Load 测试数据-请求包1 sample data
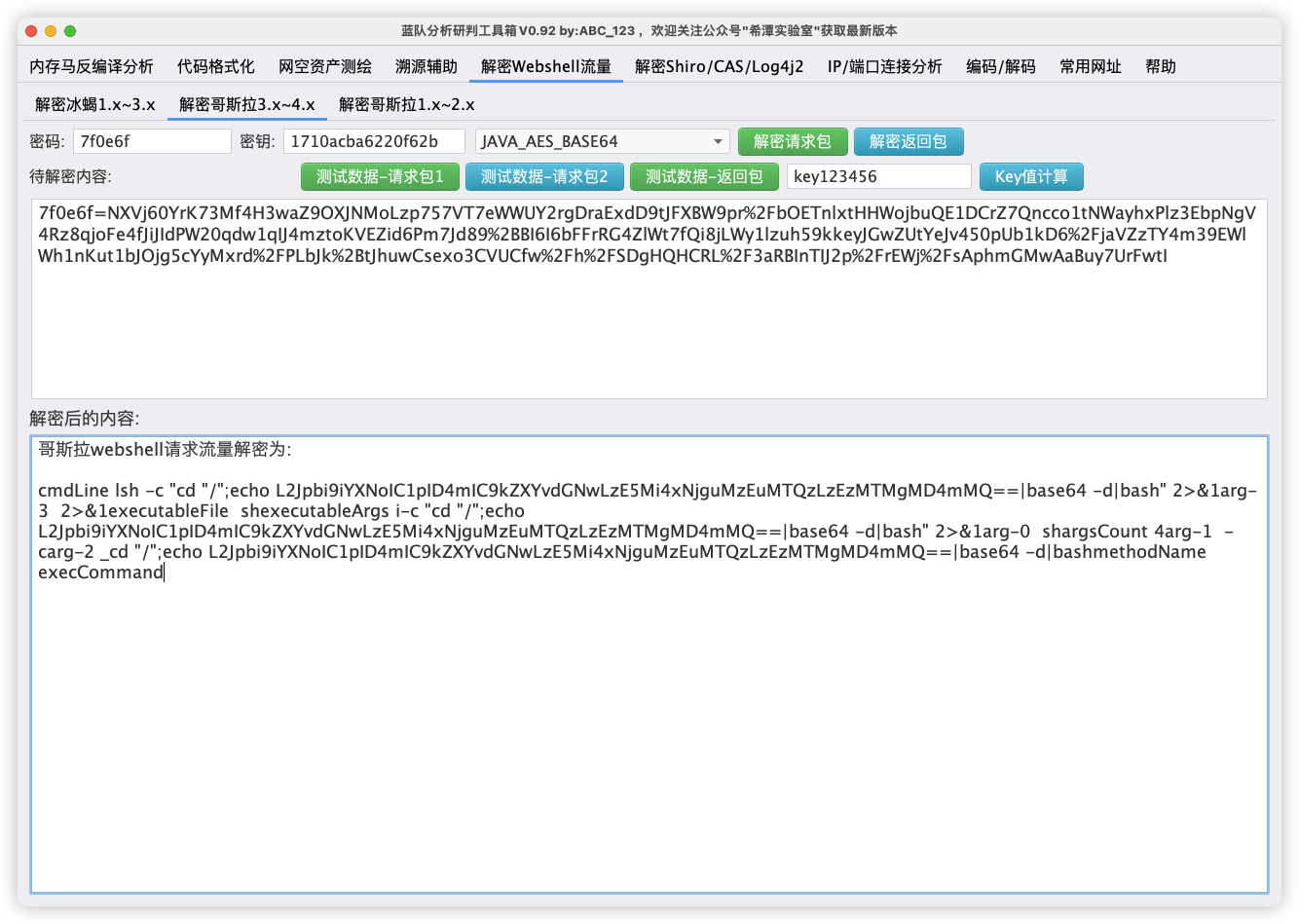The width and height of the screenshot is (1299, 924). click(380, 176)
